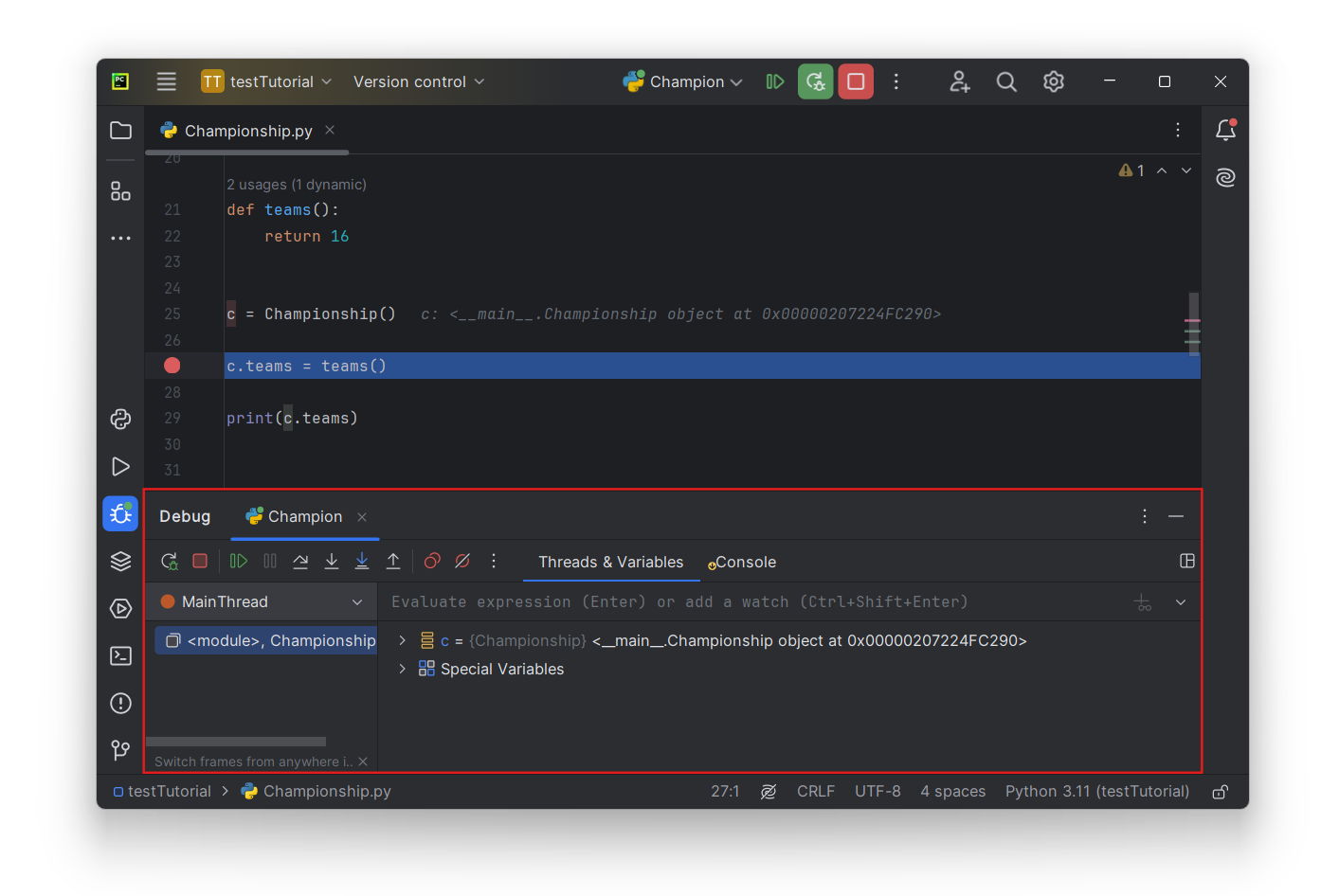Toggle breakpoint on line 27

coord(172,366)
